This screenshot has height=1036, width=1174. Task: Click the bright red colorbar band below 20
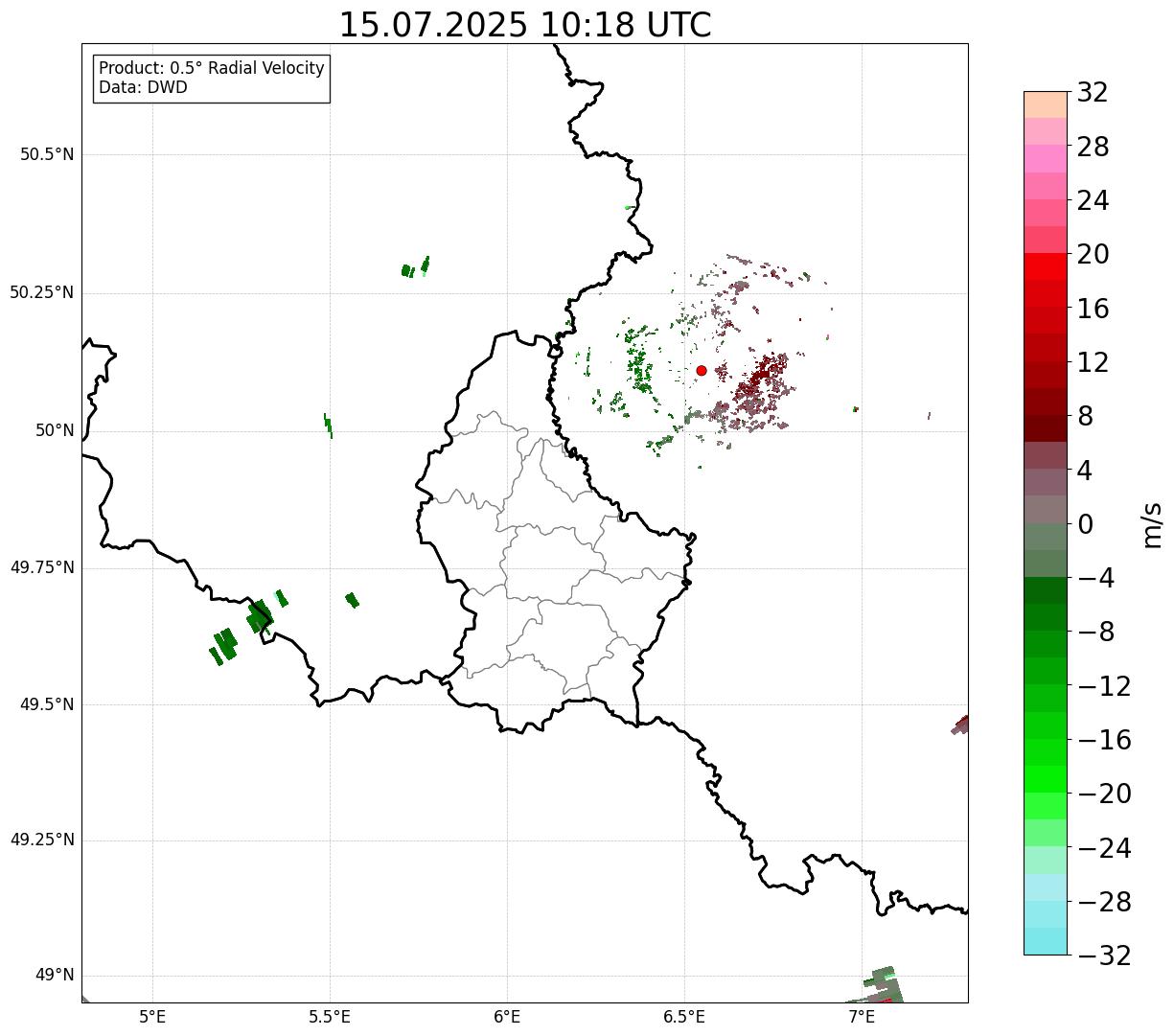point(1045,266)
